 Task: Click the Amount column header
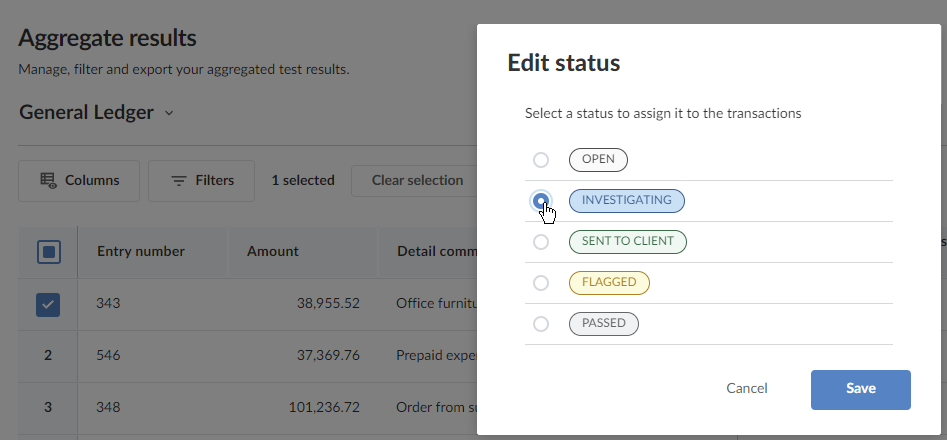273,252
